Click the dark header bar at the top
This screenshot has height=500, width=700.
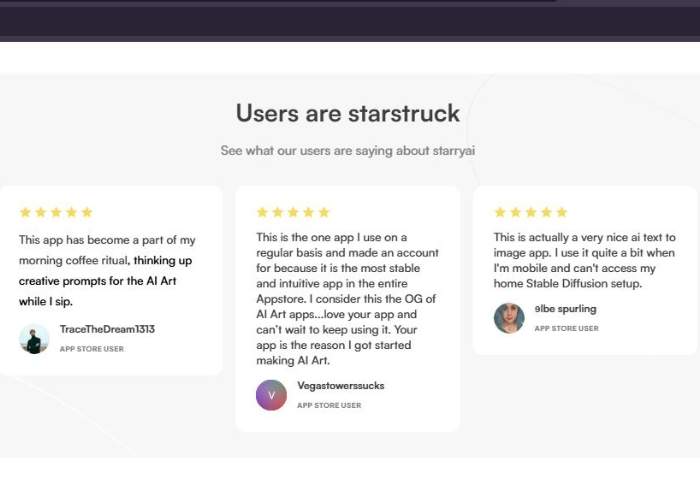click(350, 21)
